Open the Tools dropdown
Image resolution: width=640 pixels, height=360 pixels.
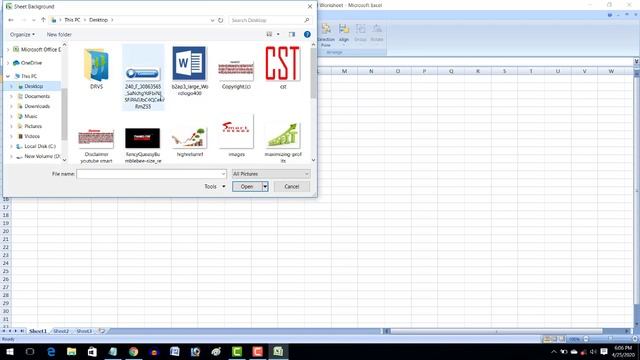tap(214, 187)
